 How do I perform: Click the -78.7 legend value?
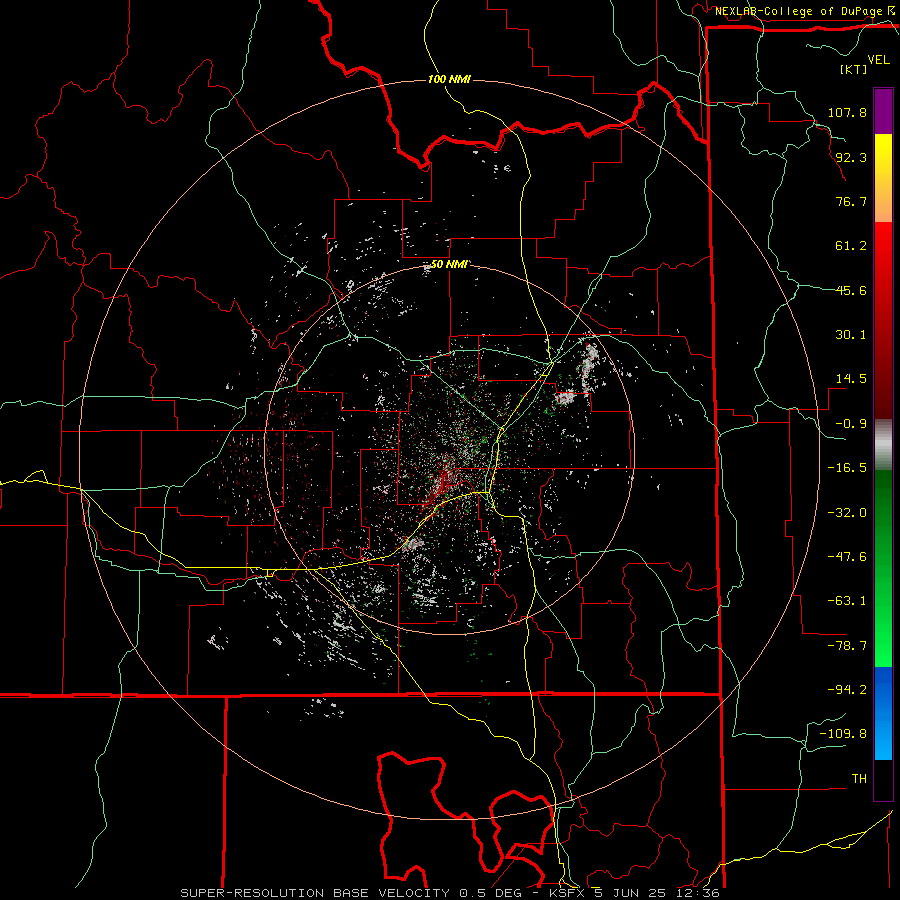point(847,646)
